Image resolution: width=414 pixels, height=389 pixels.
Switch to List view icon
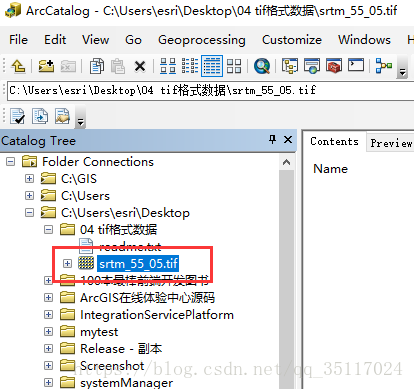coord(190,66)
